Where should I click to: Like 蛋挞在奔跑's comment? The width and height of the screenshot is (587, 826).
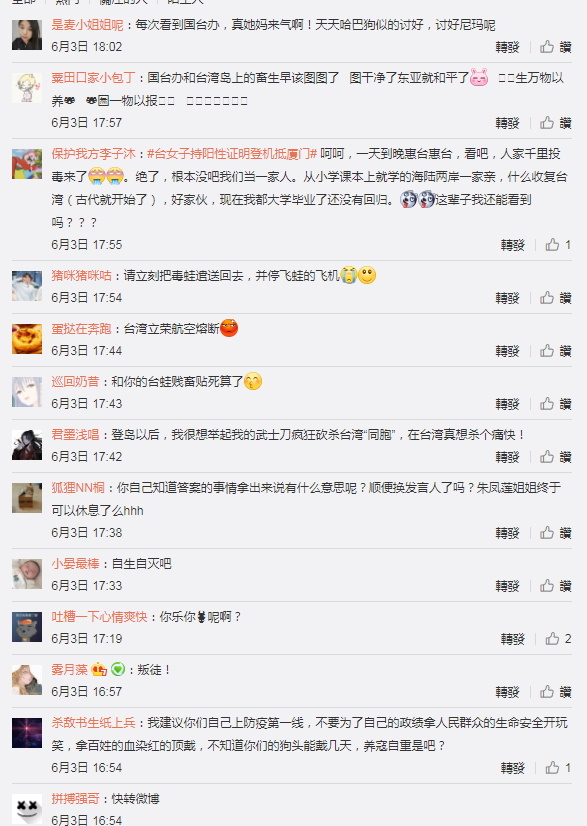click(555, 350)
